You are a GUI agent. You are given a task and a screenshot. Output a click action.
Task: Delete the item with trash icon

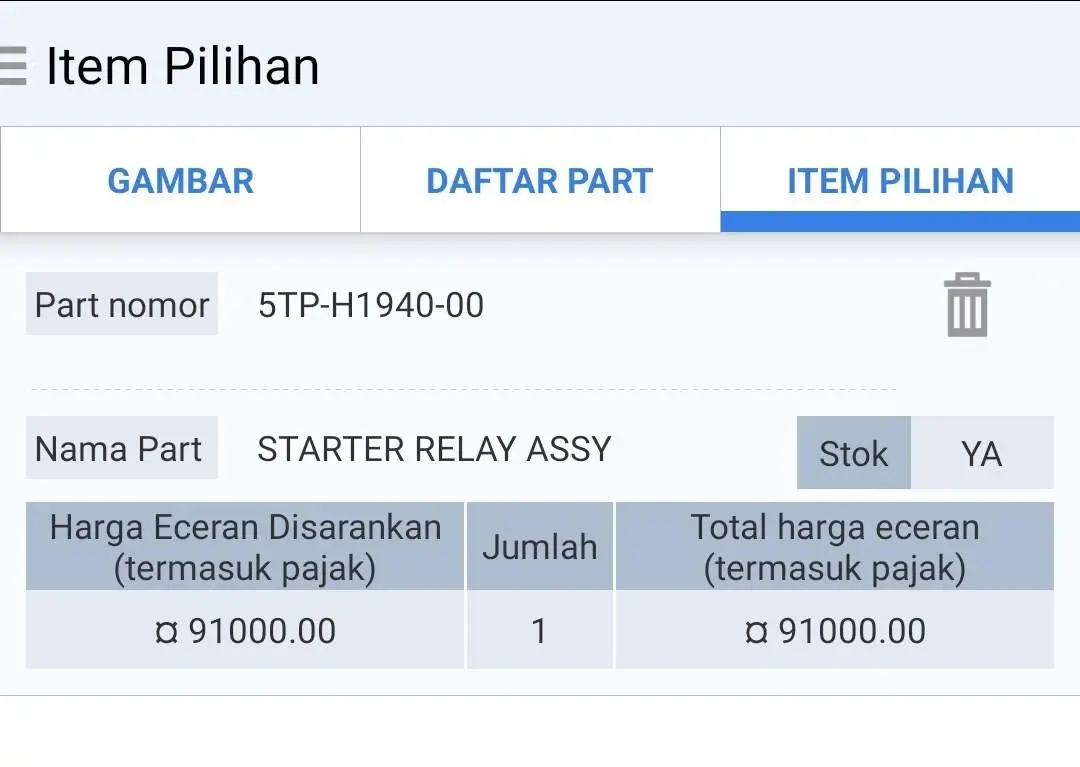[x=967, y=305]
